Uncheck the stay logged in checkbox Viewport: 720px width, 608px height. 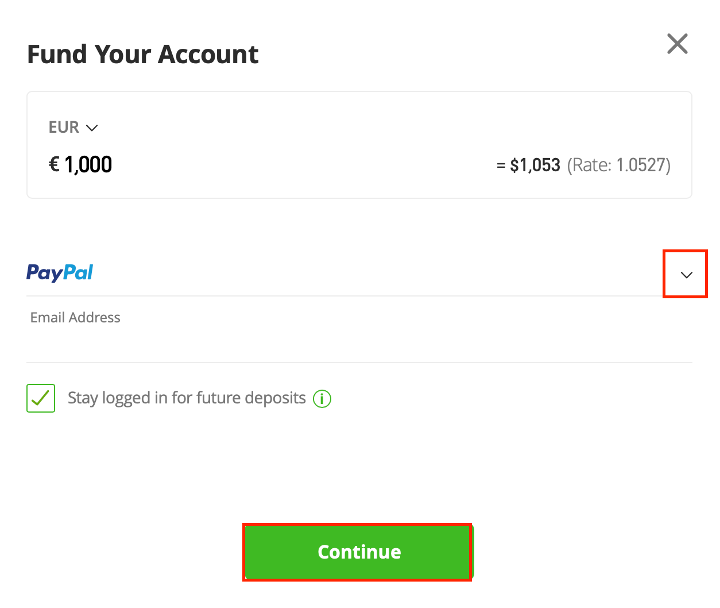40,398
